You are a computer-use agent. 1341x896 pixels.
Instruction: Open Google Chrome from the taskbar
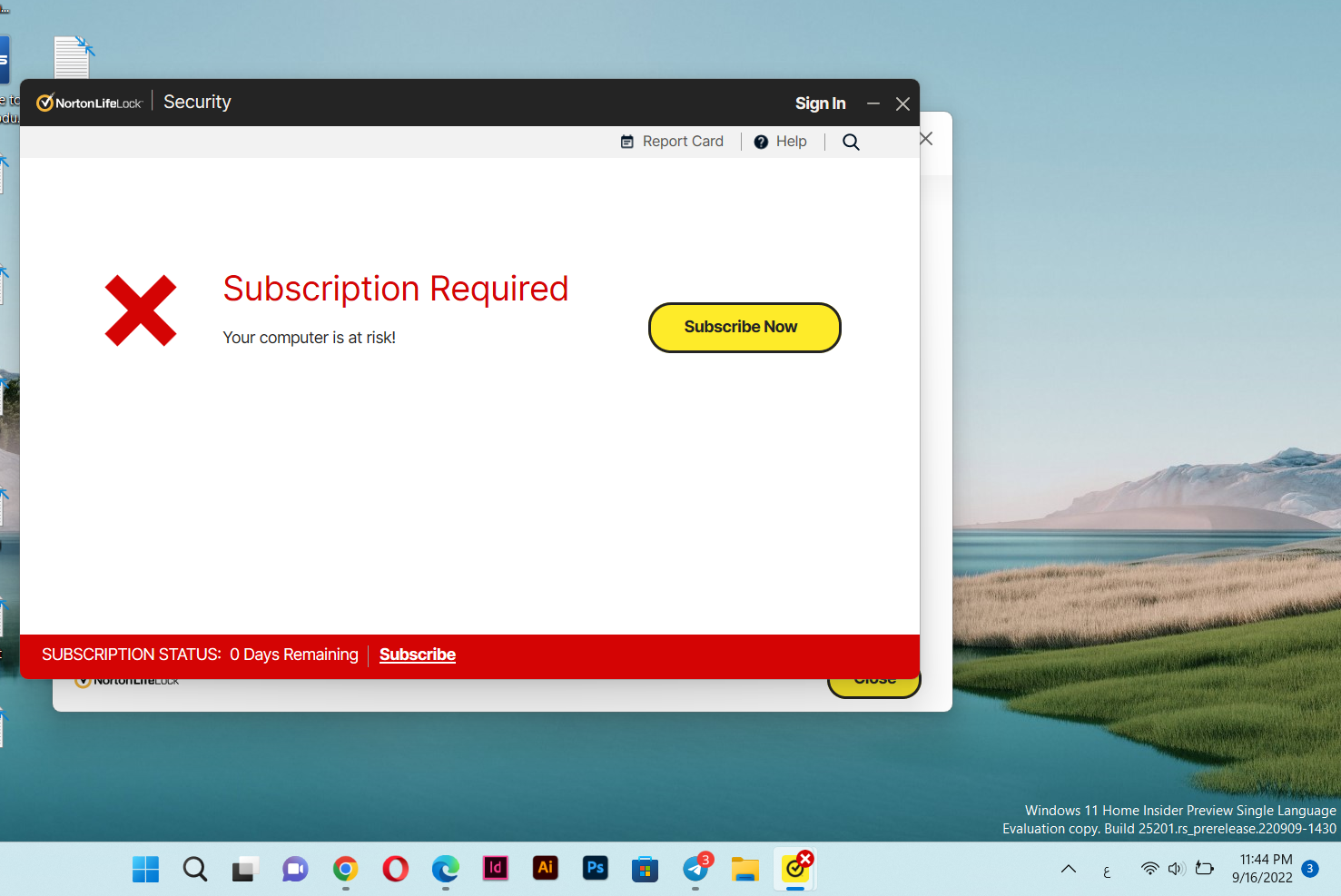pyautogui.click(x=345, y=869)
